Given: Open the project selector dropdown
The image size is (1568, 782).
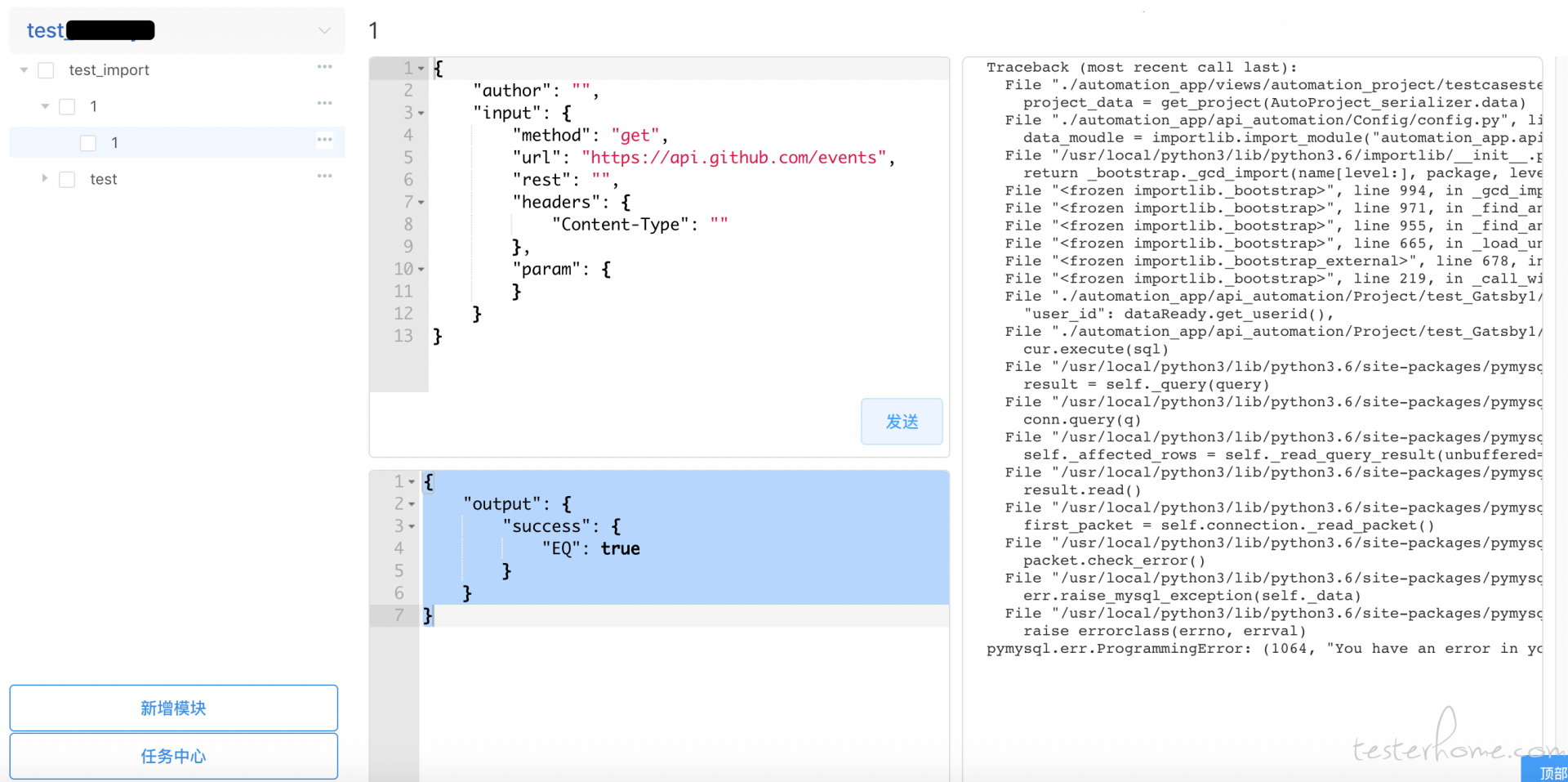Looking at the screenshot, I should click(324, 31).
